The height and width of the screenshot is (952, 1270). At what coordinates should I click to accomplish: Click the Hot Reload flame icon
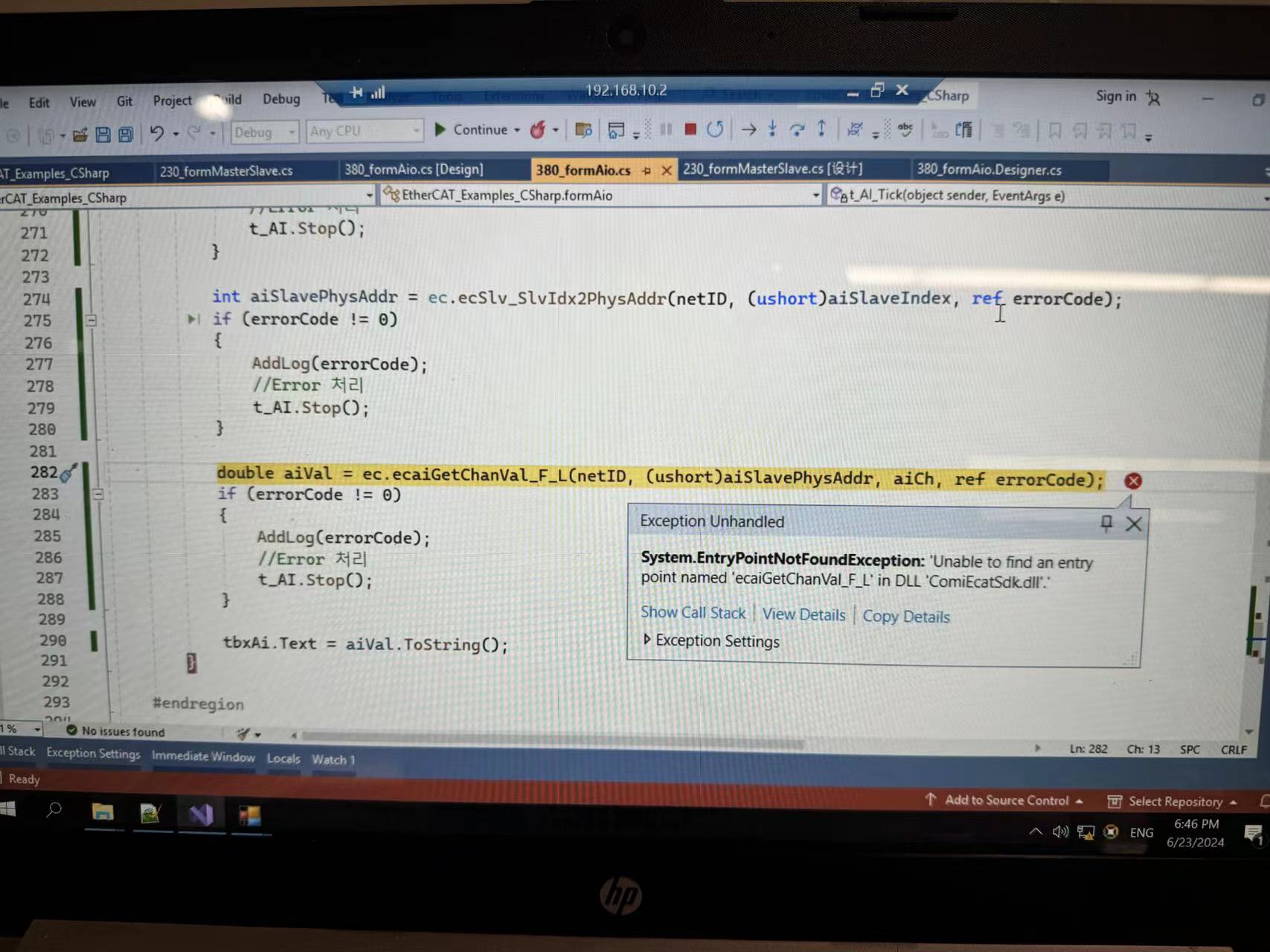[x=537, y=130]
